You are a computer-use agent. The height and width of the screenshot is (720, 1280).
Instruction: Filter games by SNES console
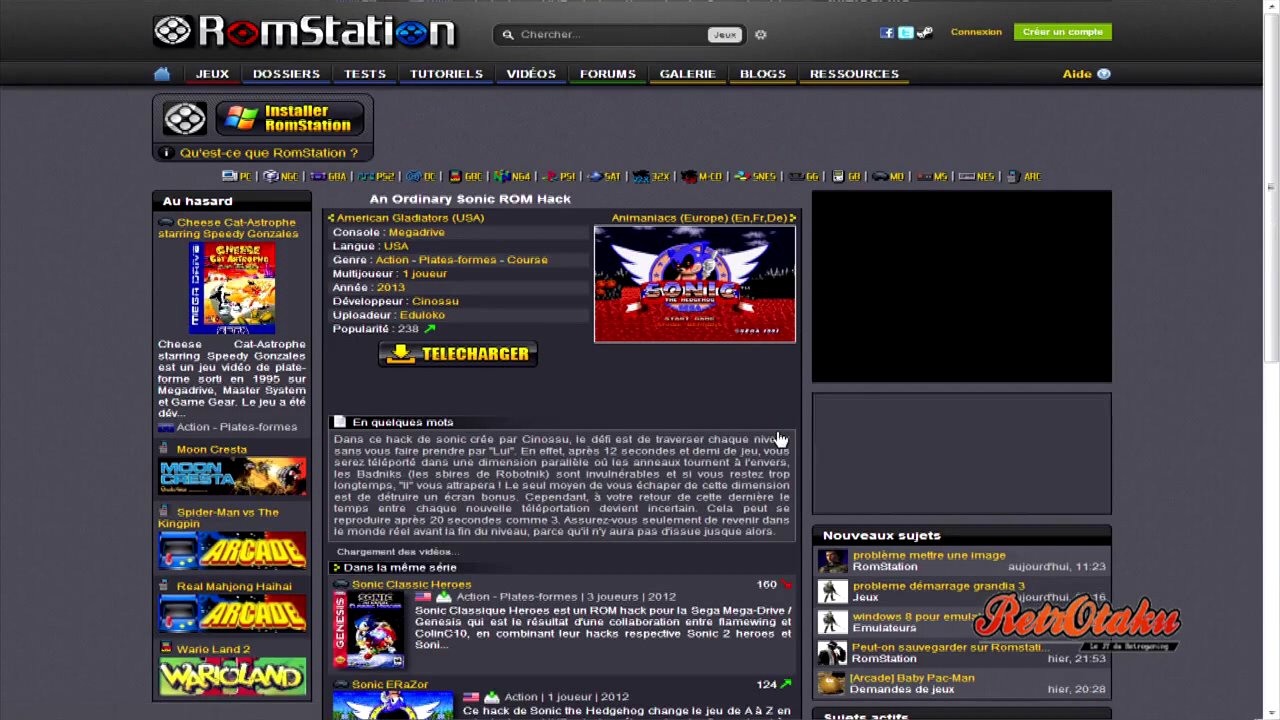(755, 176)
